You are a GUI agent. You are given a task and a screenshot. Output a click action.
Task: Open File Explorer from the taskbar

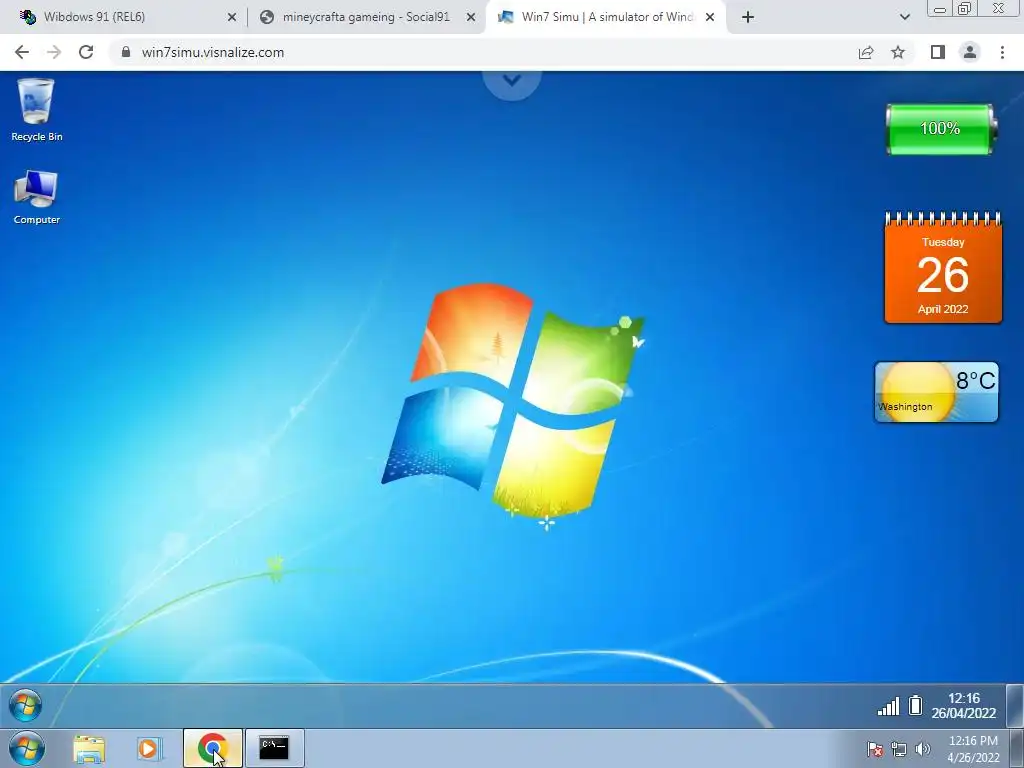[89, 748]
